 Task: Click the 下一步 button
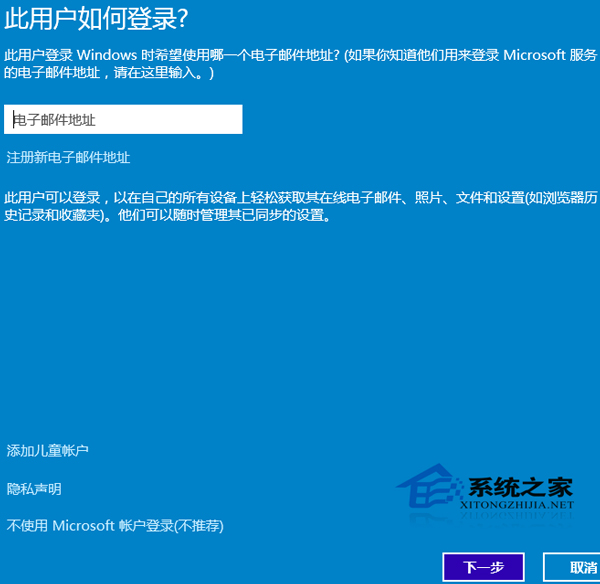(483, 567)
